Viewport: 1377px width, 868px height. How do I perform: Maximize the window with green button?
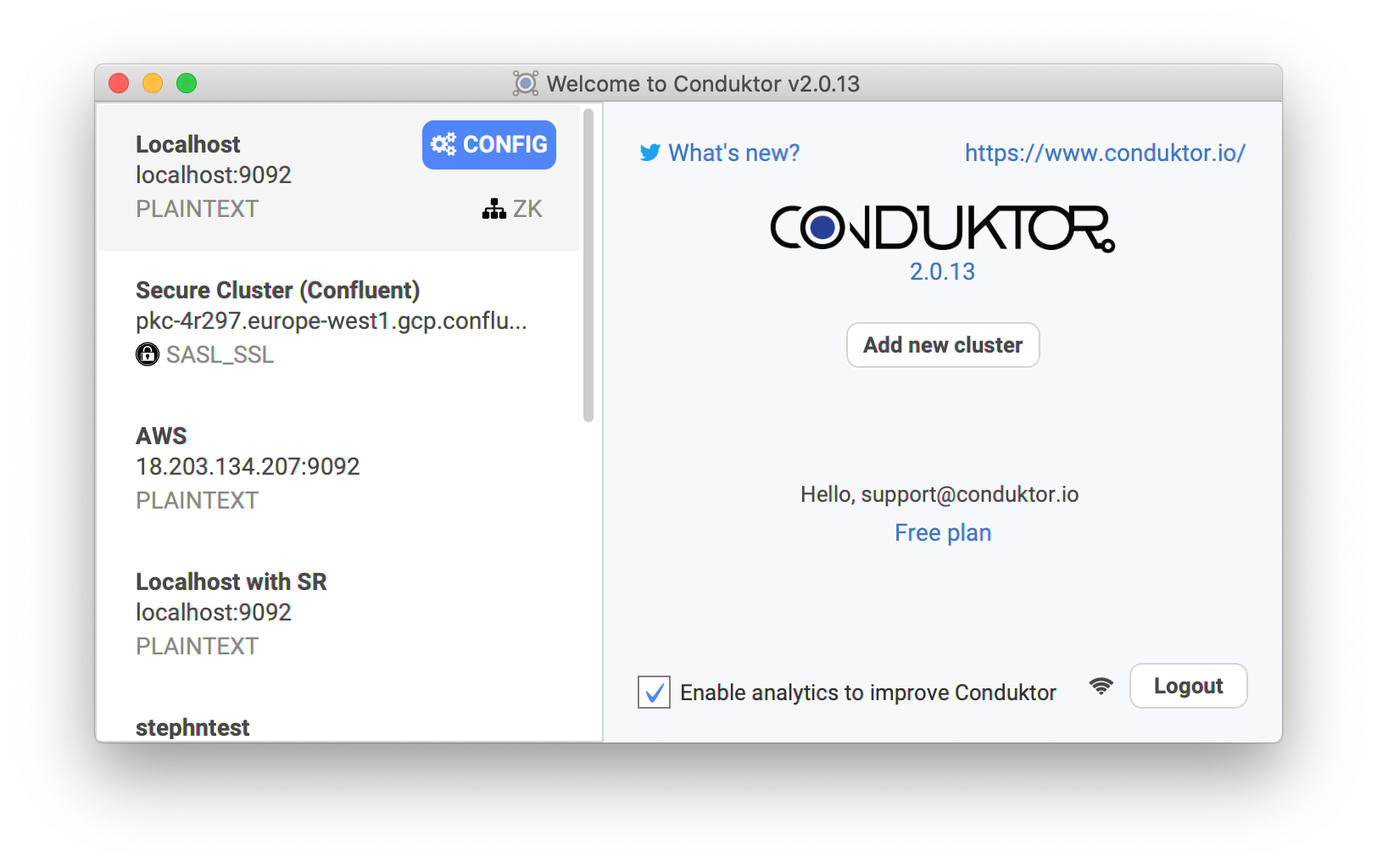(187, 83)
